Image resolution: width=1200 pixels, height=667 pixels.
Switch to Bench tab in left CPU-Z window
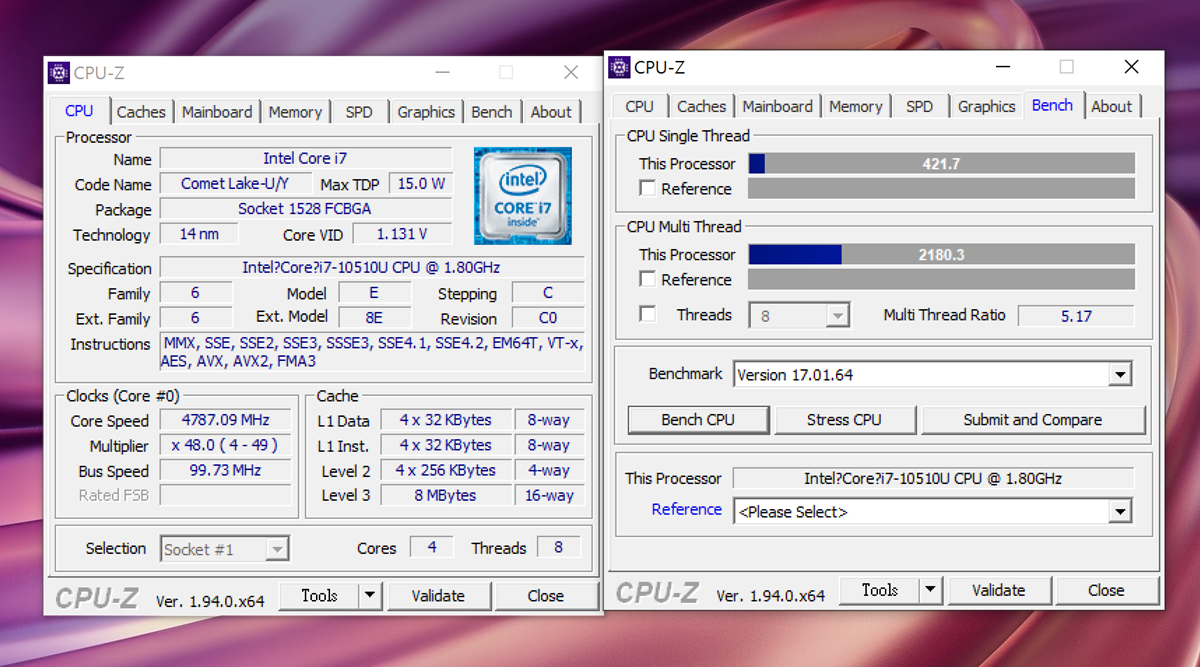pos(492,112)
